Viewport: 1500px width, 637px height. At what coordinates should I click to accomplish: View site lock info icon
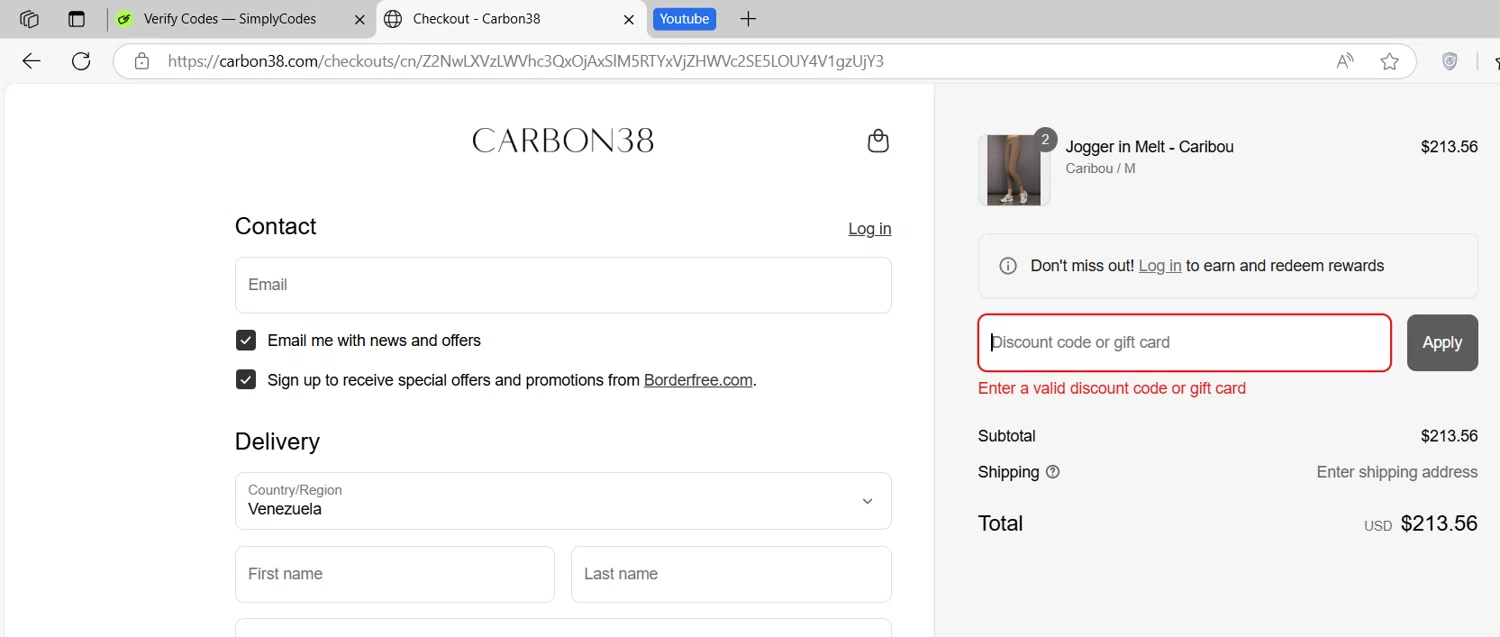coord(142,61)
